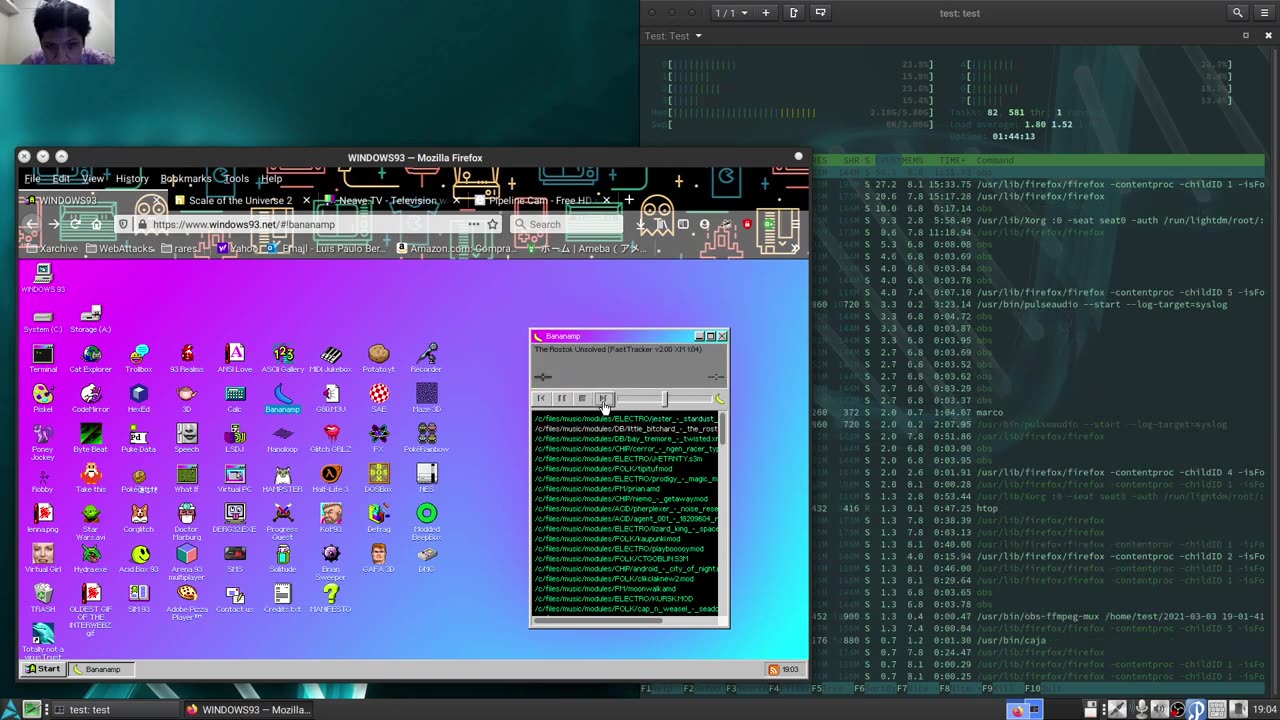Image resolution: width=1280 pixels, height=720 pixels.
Task: Open the Xarchive bookmark folder
Action: 51,248
